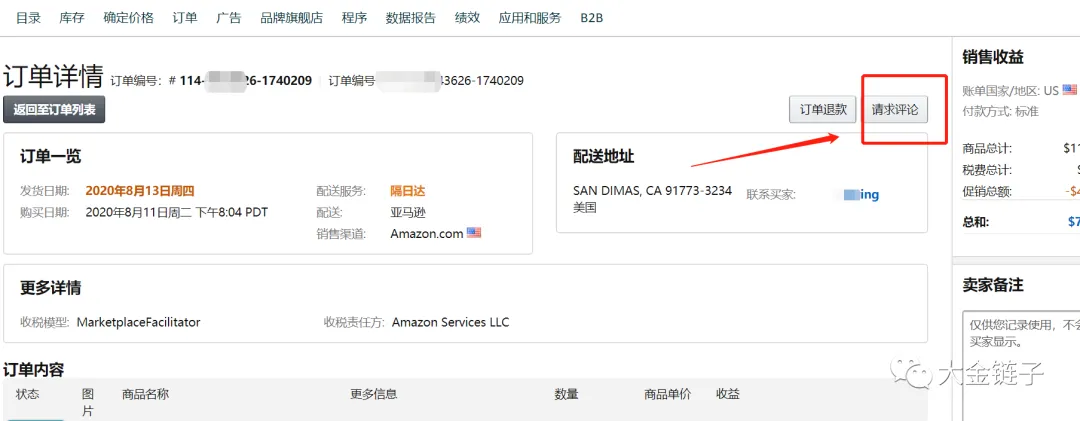Click the US flag next to 账单国家/地区
Screen dimensions: 1080x421
point(1069,90)
